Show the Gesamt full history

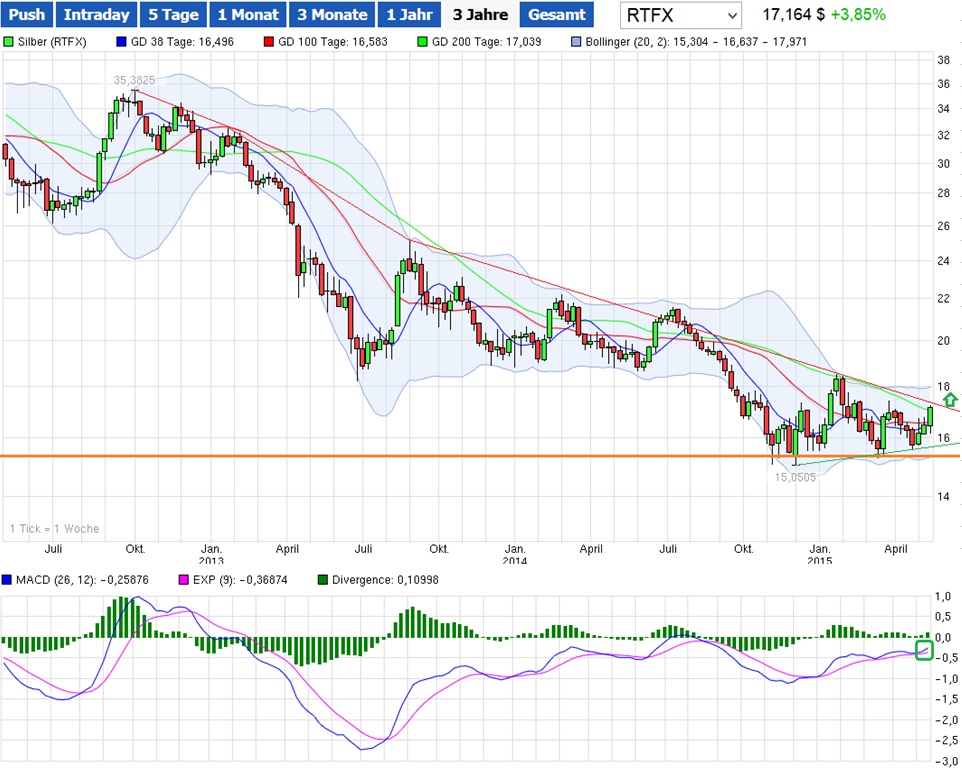(556, 15)
